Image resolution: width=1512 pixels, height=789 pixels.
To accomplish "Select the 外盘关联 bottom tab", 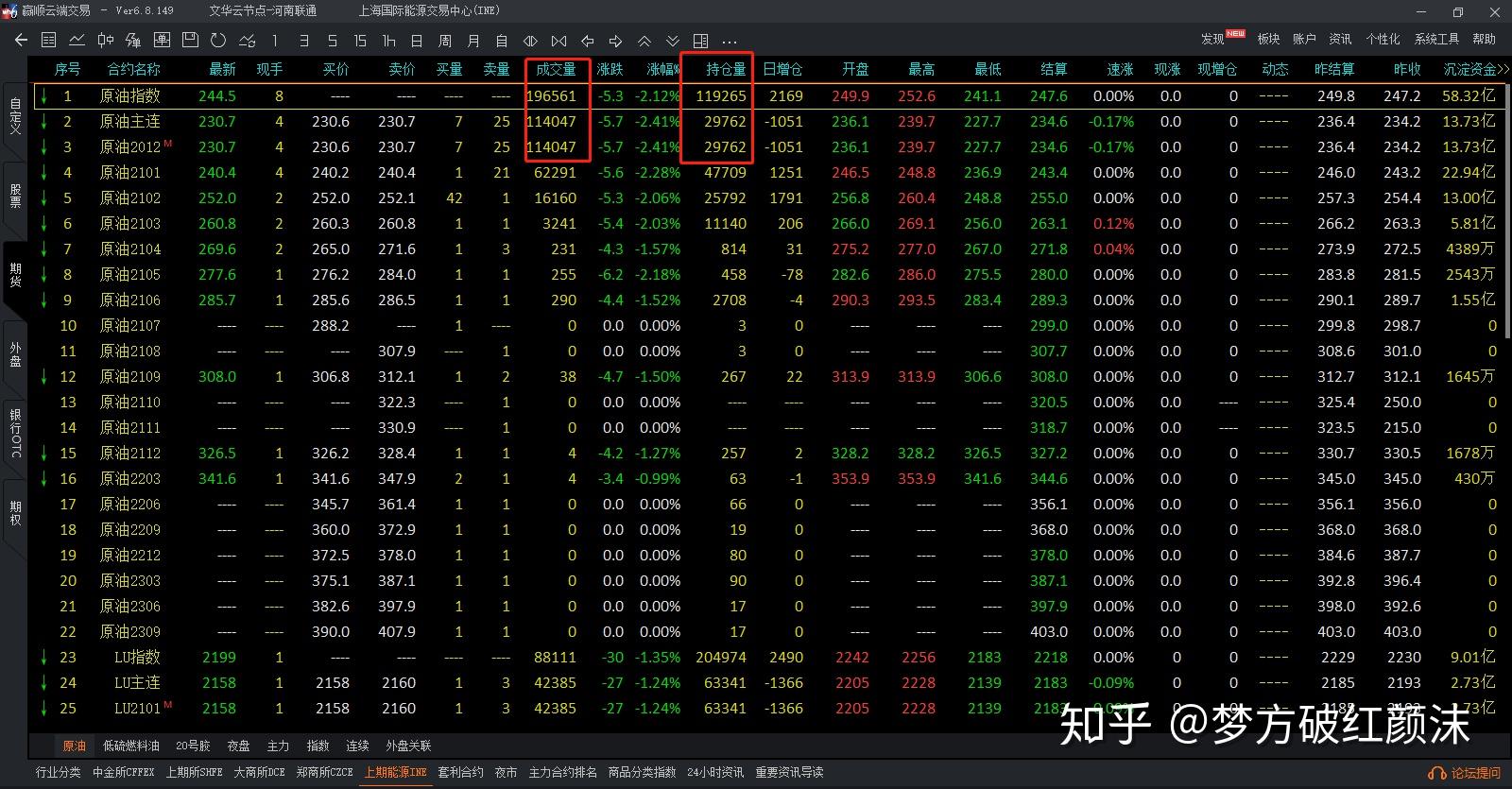I will tap(408, 746).
